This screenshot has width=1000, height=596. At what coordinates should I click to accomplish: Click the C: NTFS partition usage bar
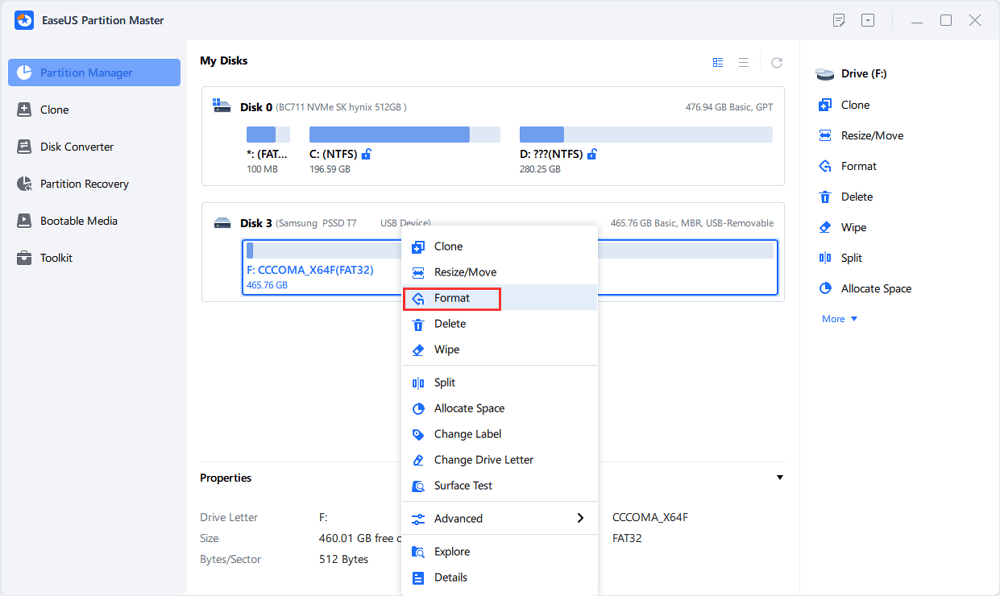click(x=404, y=135)
